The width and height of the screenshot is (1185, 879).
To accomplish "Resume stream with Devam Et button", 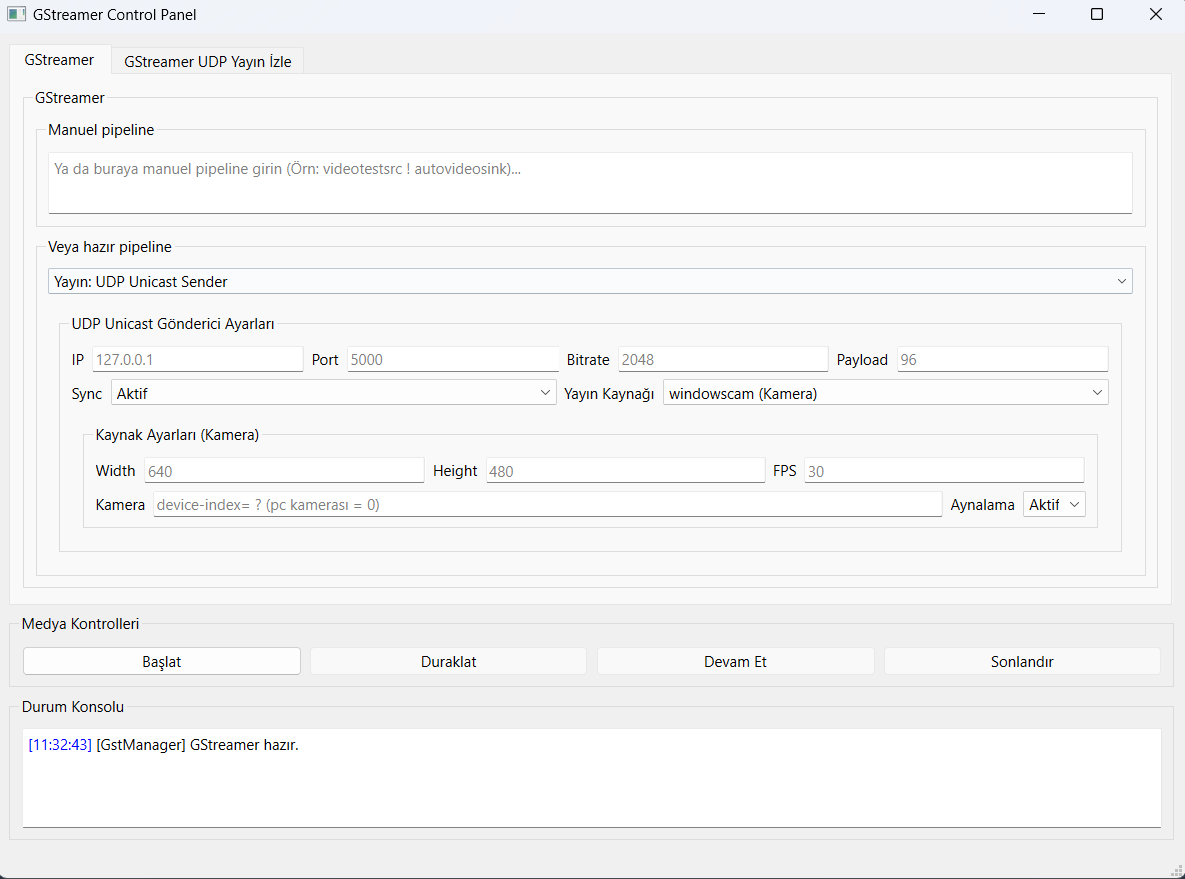I will (x=735, y=661).
